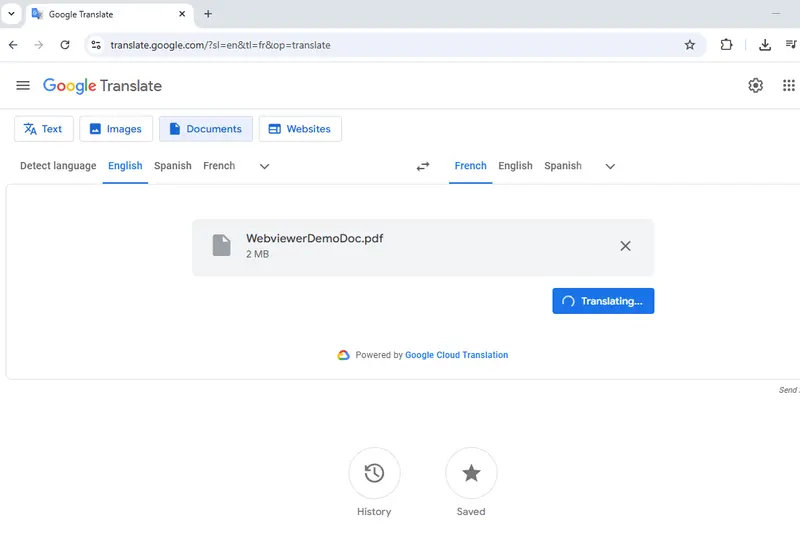Open Google Translate settings gear

pos(756,85)
